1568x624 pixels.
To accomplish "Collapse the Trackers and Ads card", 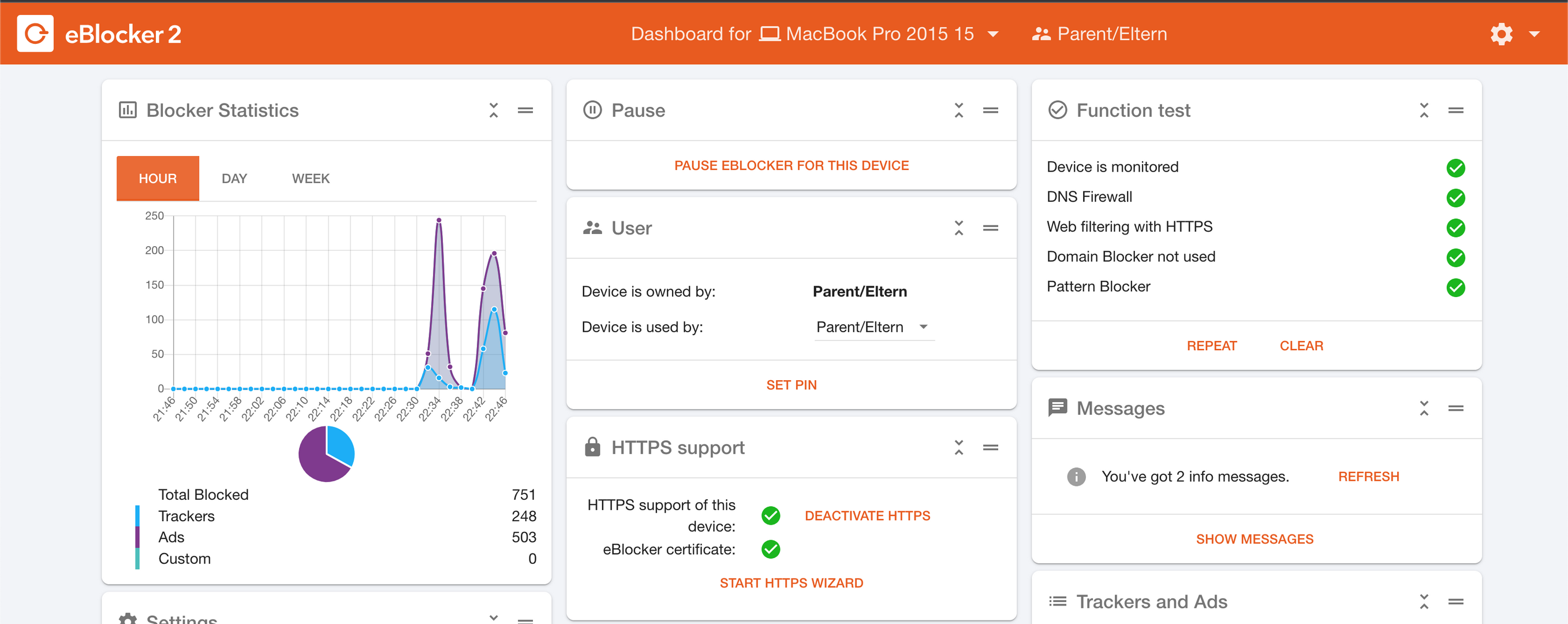I will (1424, 601).
